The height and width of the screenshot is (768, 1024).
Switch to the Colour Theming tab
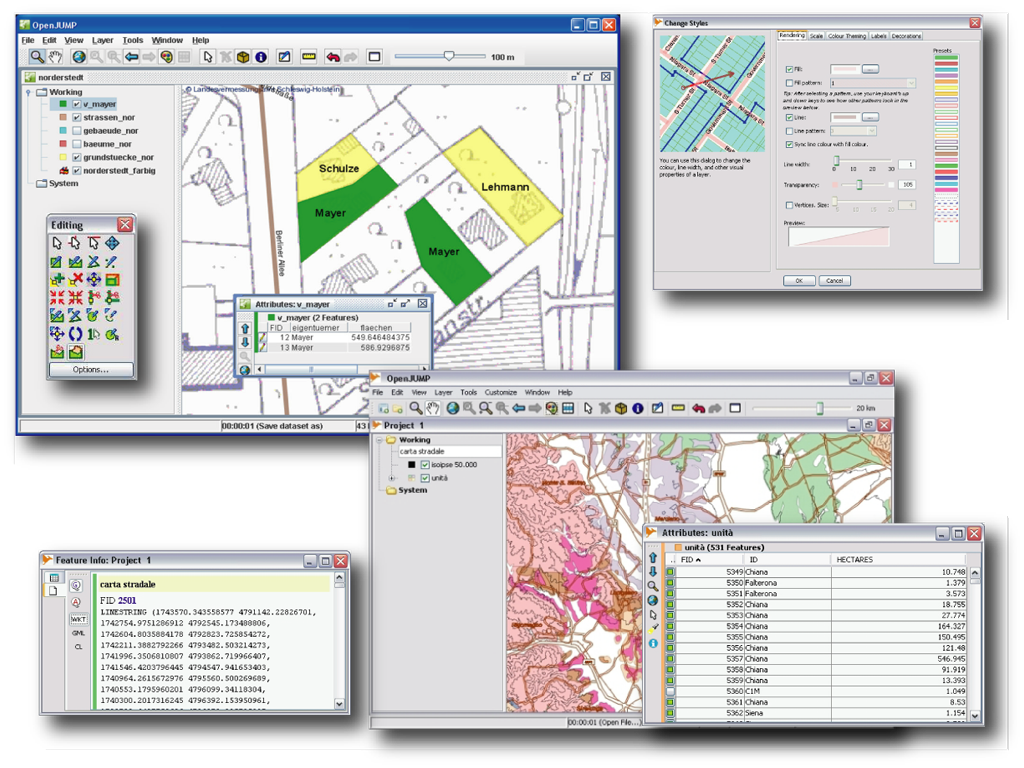pyautogui.click(x=847, y=36)
